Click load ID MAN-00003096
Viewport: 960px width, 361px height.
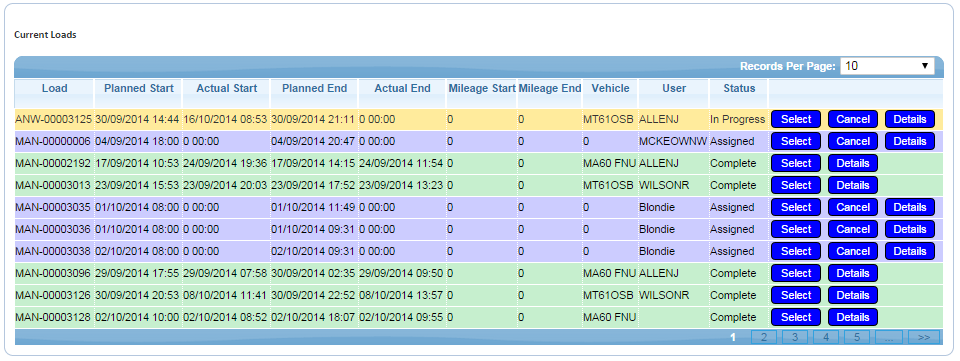53,274
